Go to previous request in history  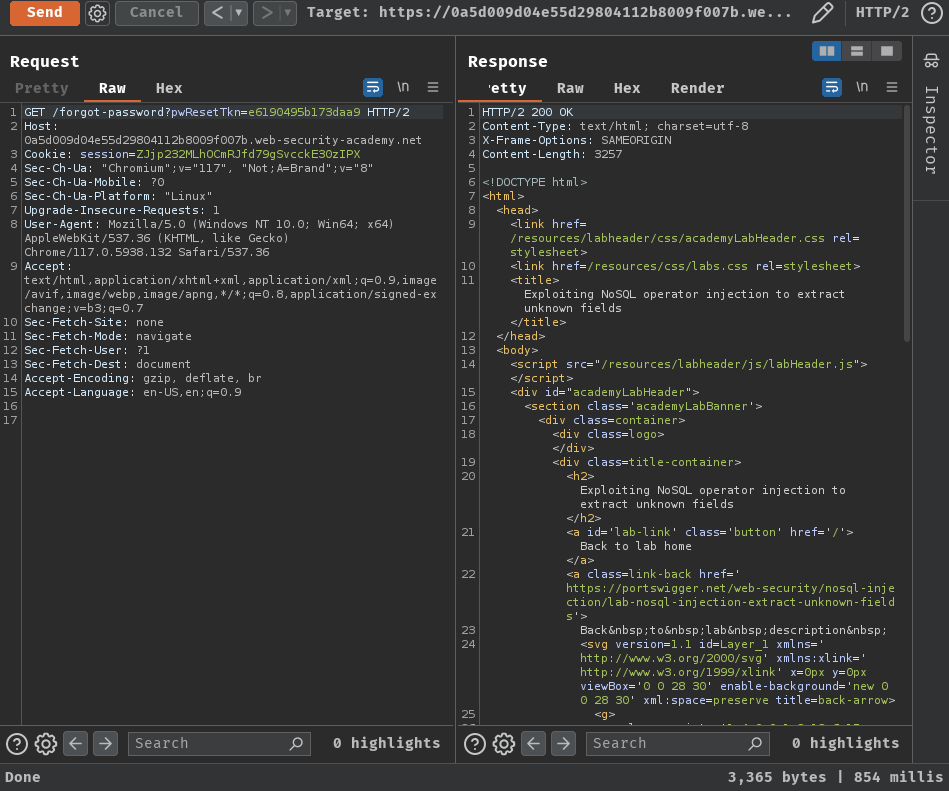(218, 13)
